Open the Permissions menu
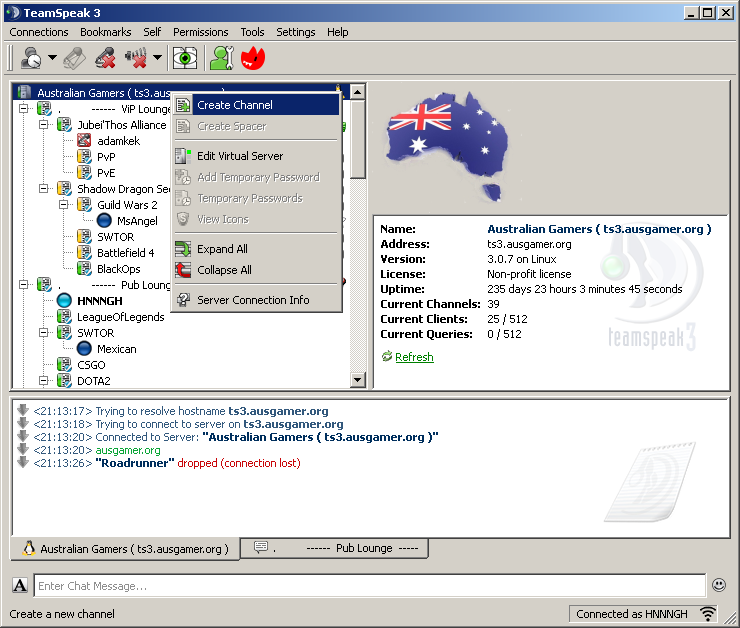Viewport: 740px width, 628px height. point(201,32)
